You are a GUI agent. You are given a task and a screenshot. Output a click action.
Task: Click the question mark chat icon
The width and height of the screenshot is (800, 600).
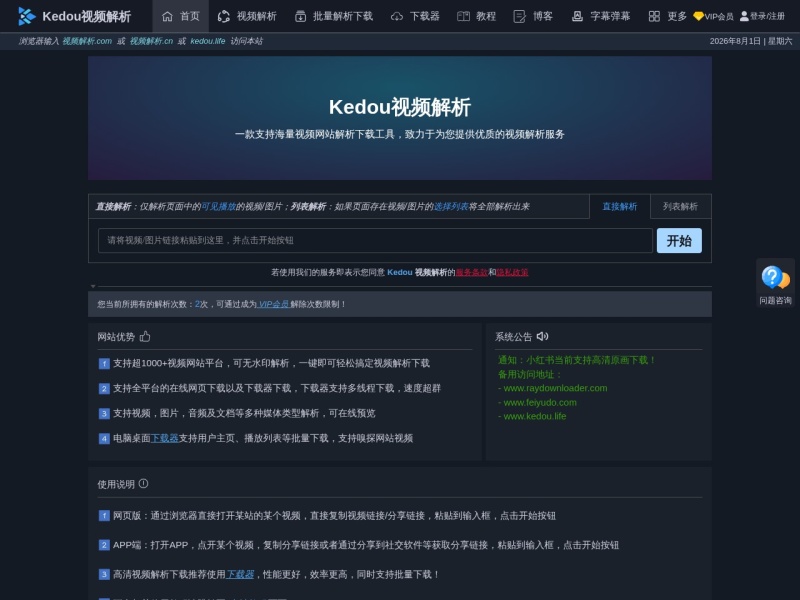point(775,277)
